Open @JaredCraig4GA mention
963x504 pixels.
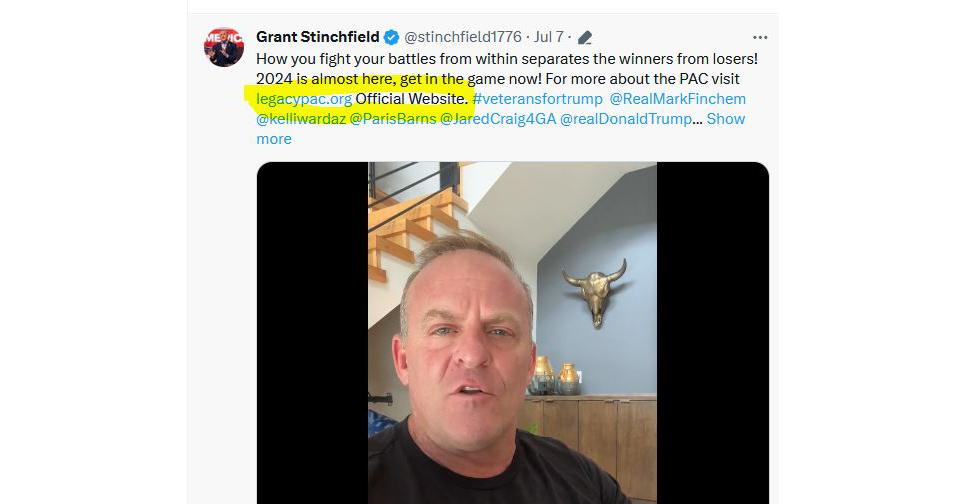coord(498,119)
